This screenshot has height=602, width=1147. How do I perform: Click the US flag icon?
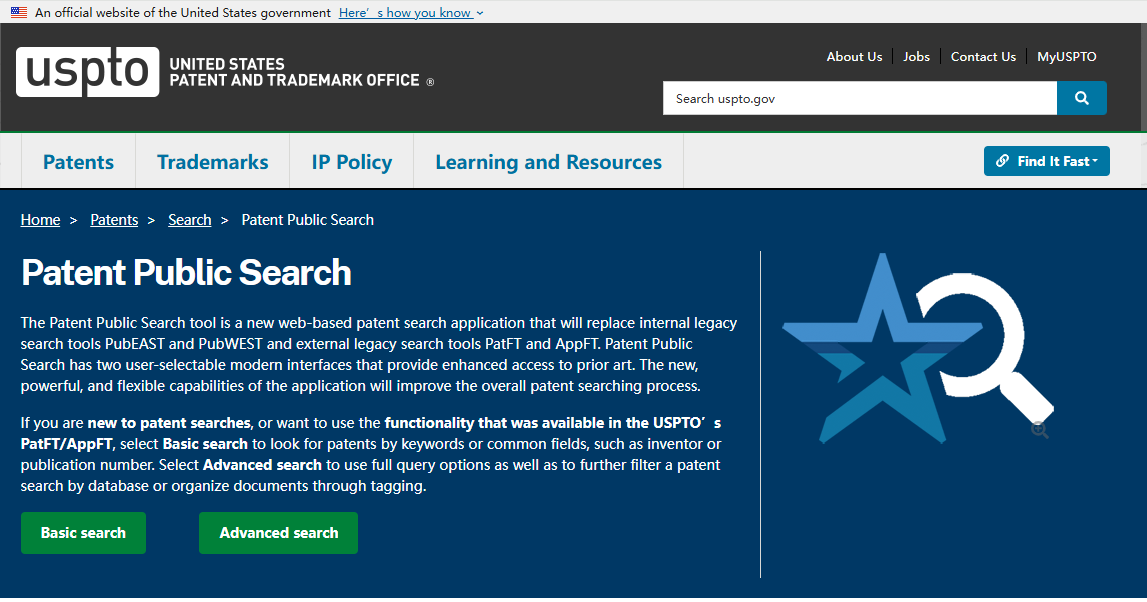point(19,12)
